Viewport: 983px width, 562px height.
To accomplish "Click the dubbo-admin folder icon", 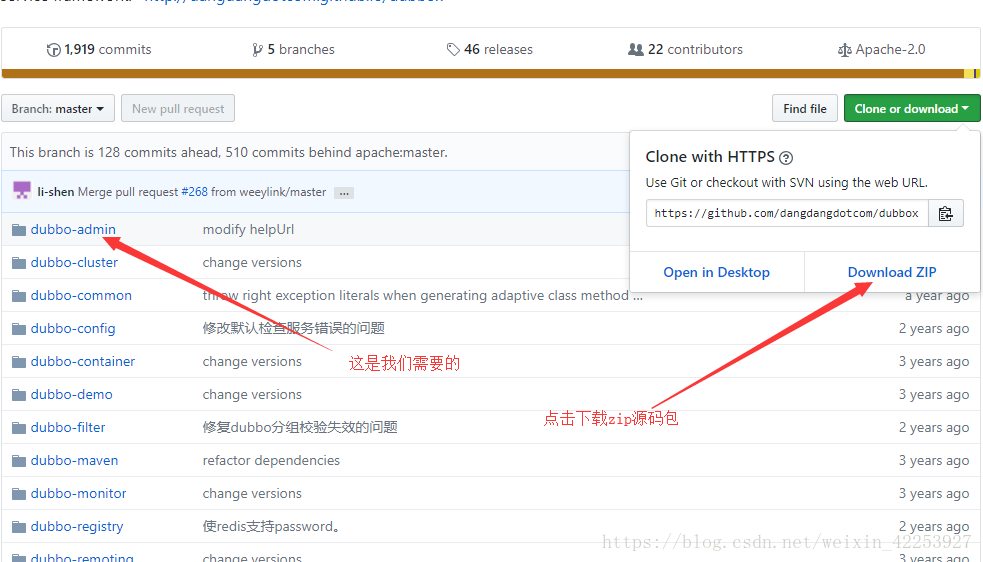I will 19,230.
